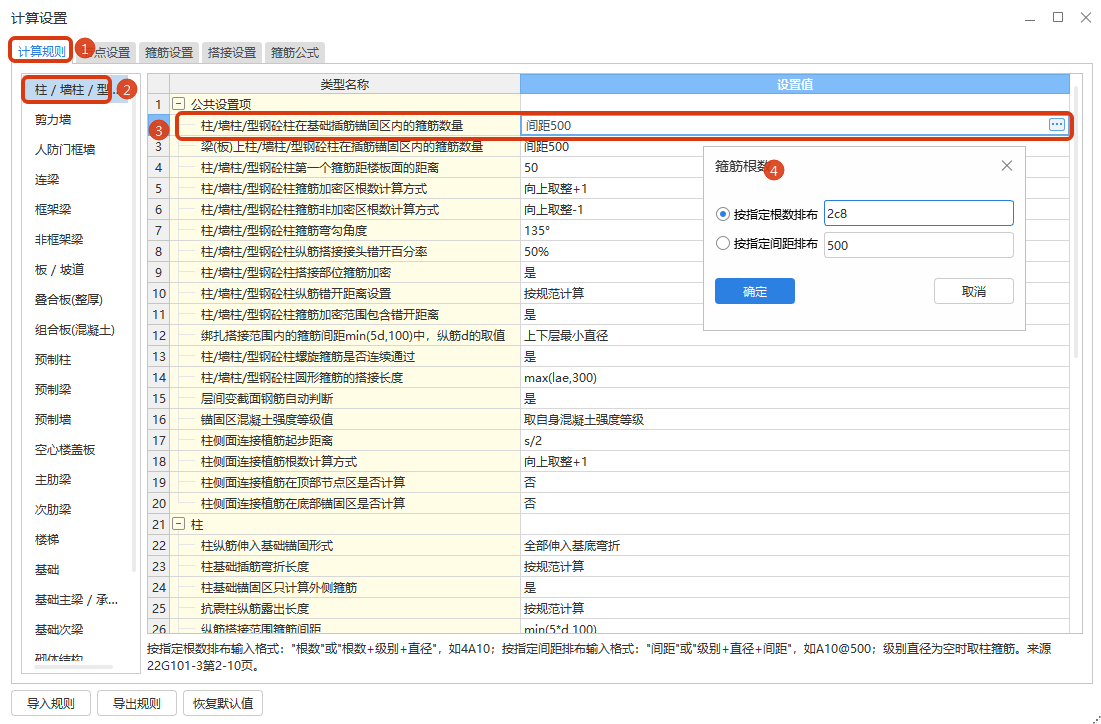Select 基础主梁 / 承... in the category list
Viewport: 1101px width, 724px height.
click(77, 600)
